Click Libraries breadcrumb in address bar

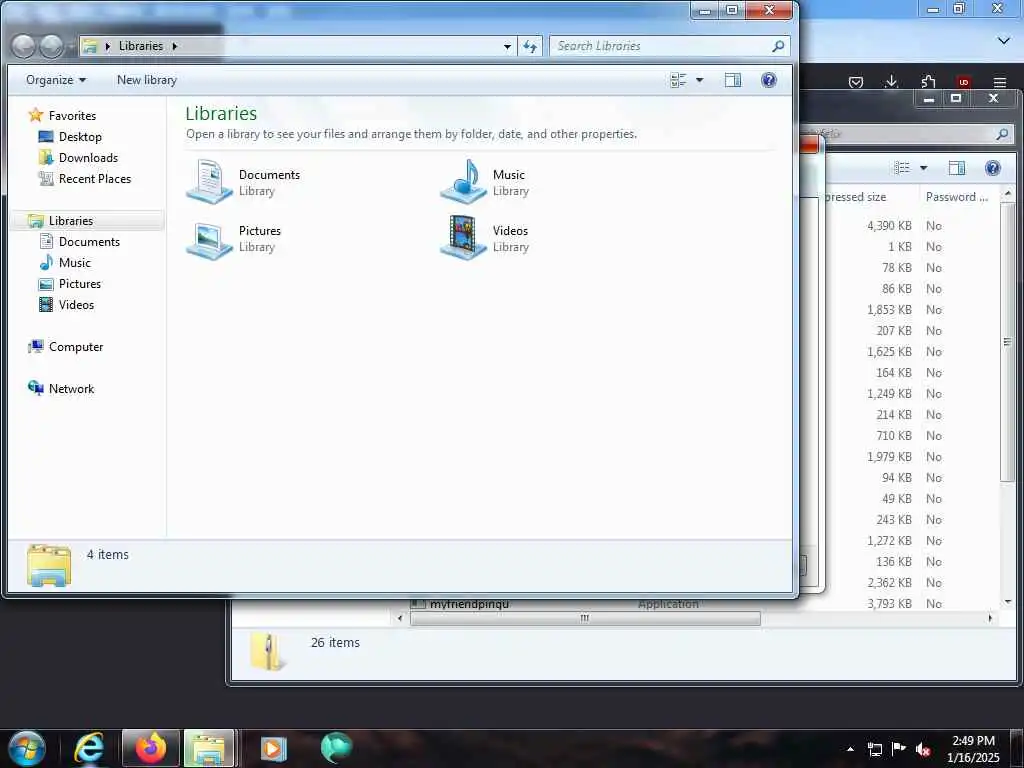(141, 46)
